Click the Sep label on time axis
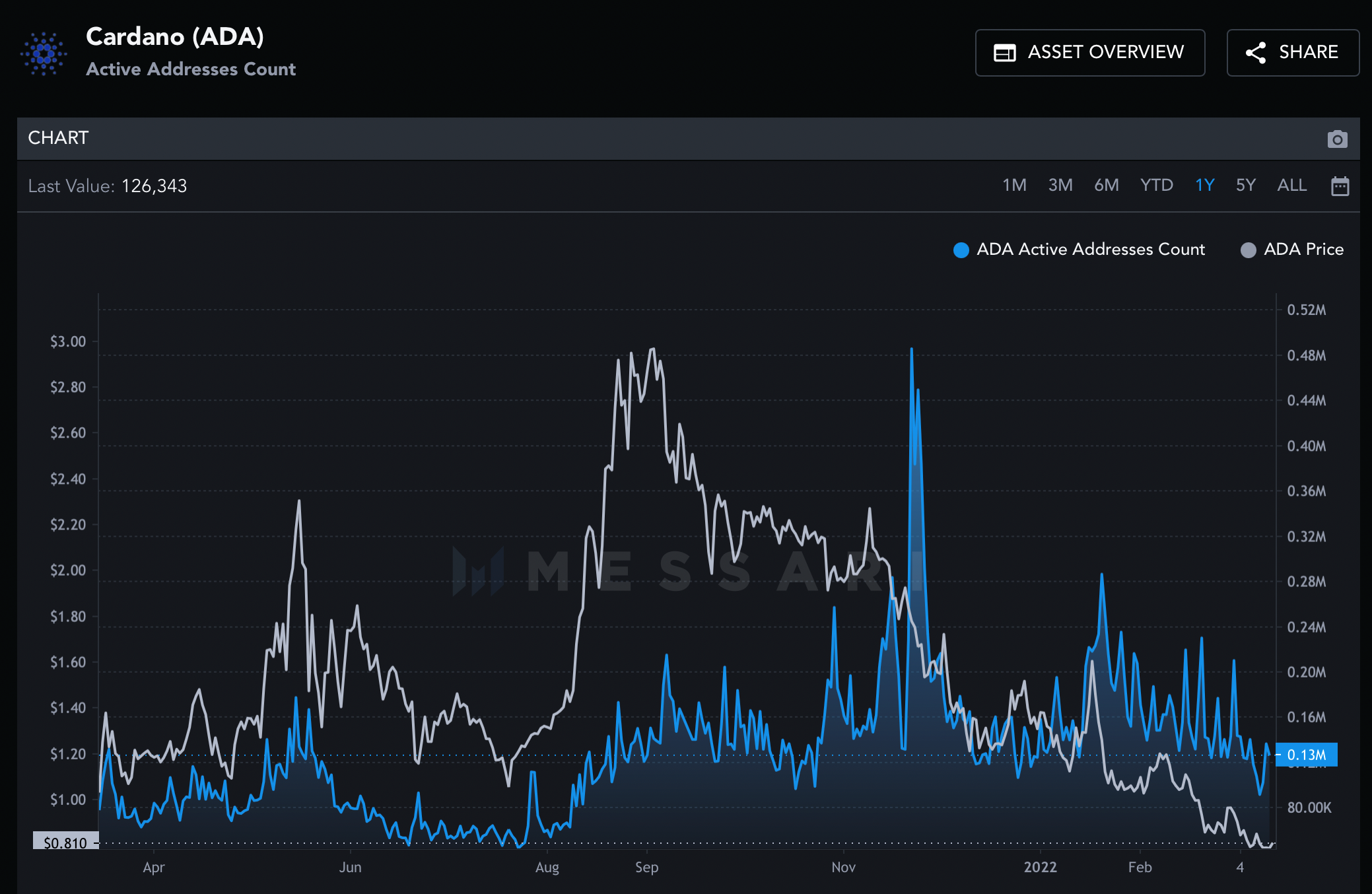 pos(646,867)
